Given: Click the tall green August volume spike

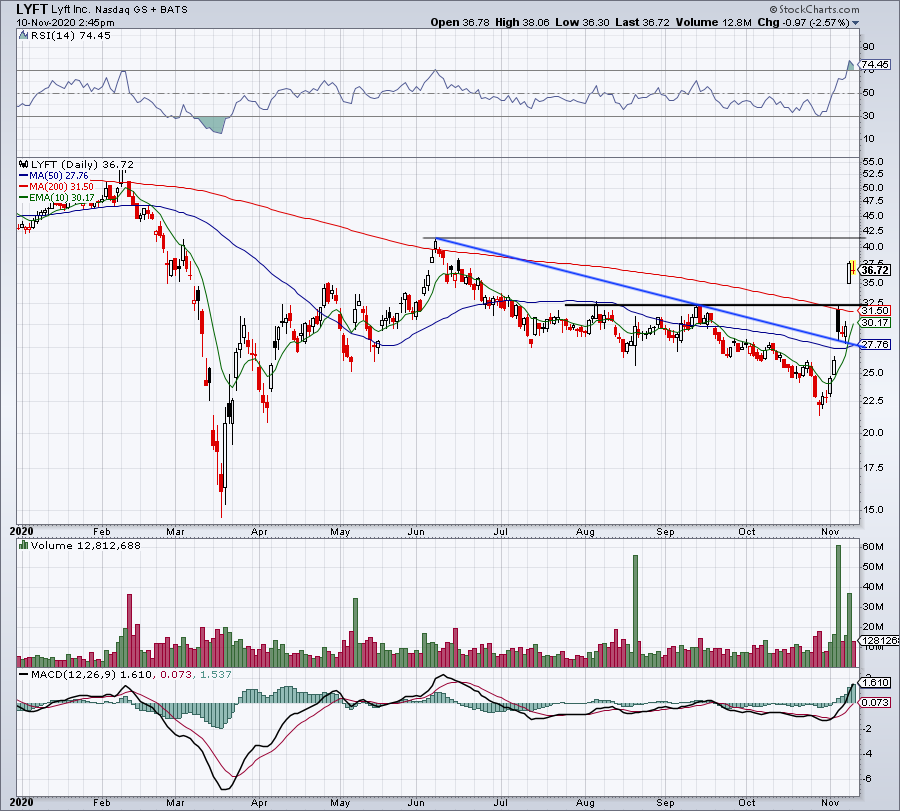Looking at the screenshot, I should [x=635, y=611].
